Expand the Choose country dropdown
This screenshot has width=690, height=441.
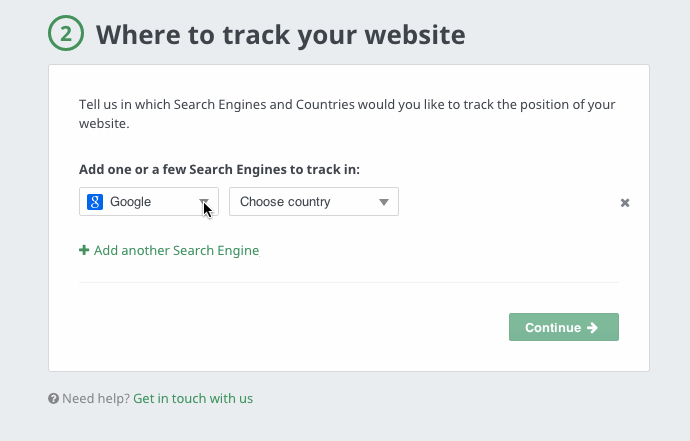pos(314,202)
